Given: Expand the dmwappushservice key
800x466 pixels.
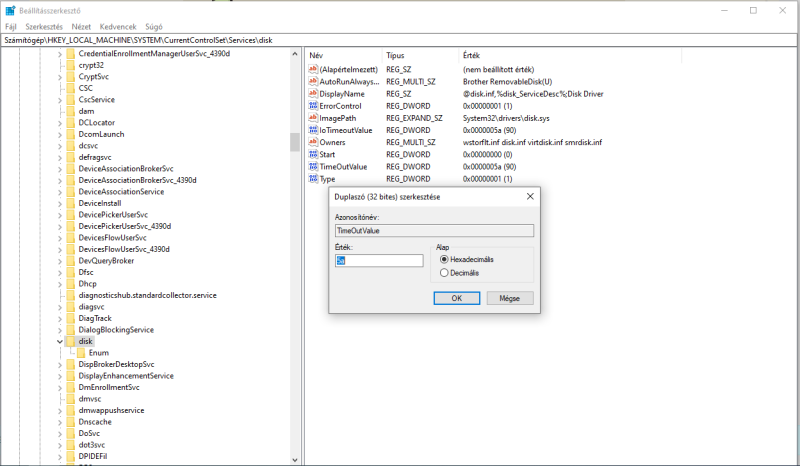Looking at the screenshot, I should click(60, 410).
